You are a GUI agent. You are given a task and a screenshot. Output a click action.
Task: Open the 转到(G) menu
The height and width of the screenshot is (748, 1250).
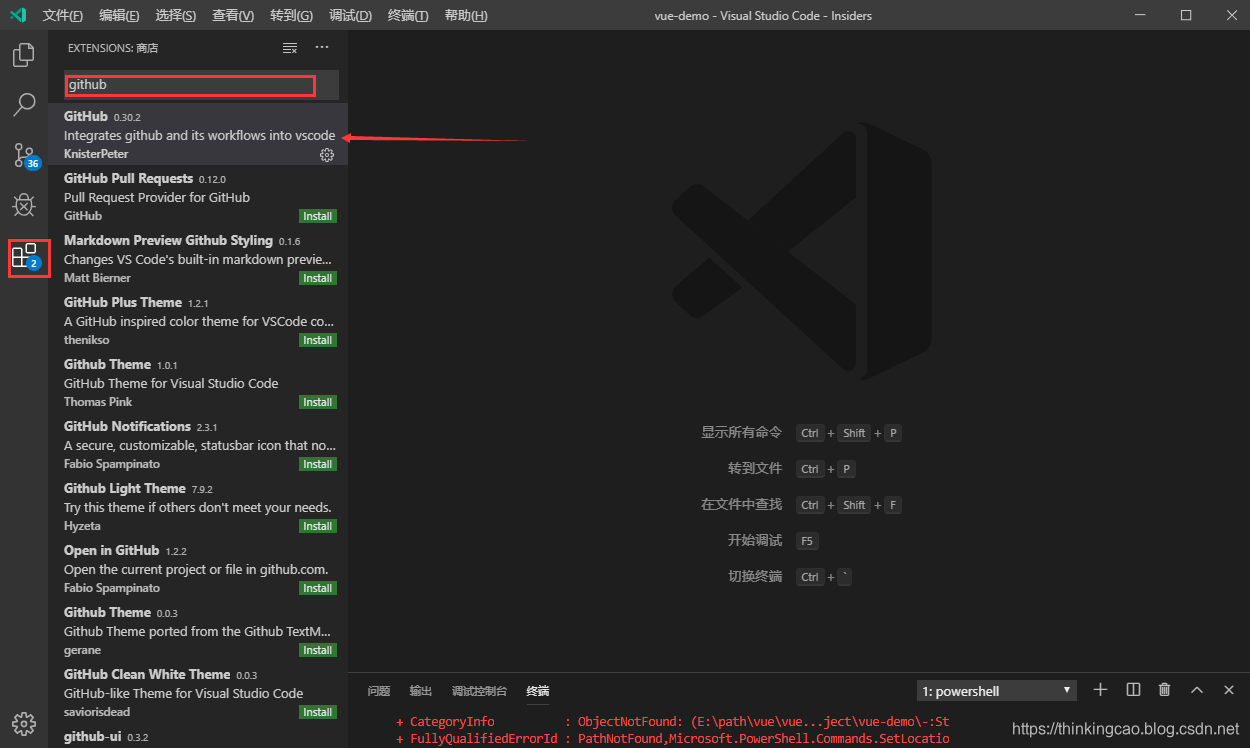[291, 16]
